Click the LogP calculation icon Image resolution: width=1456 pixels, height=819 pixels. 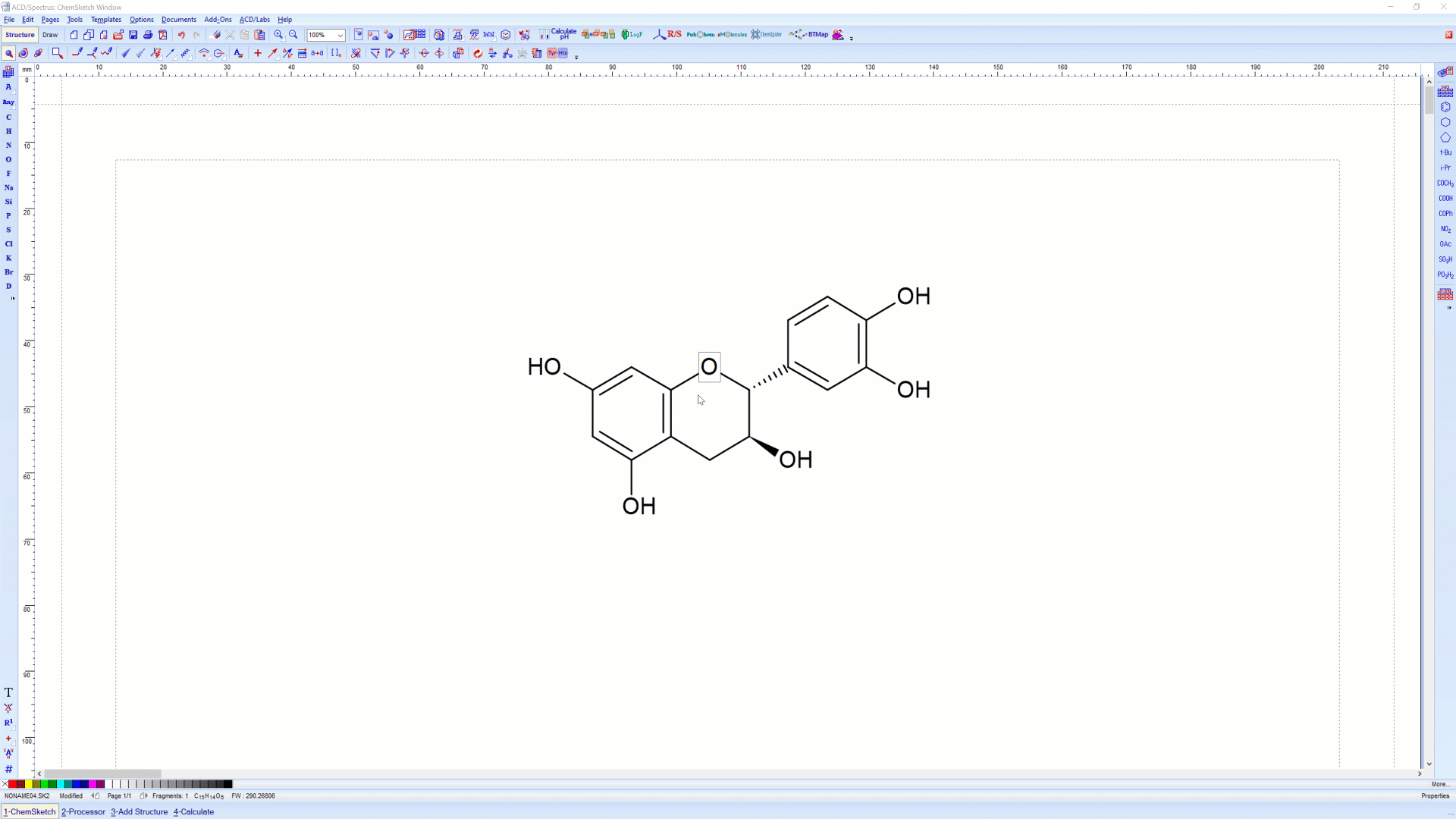(632, 35)
